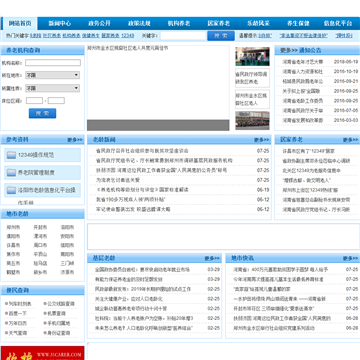
Task: Select 周口市 in 地市老龄
Action: coord(40,245)
